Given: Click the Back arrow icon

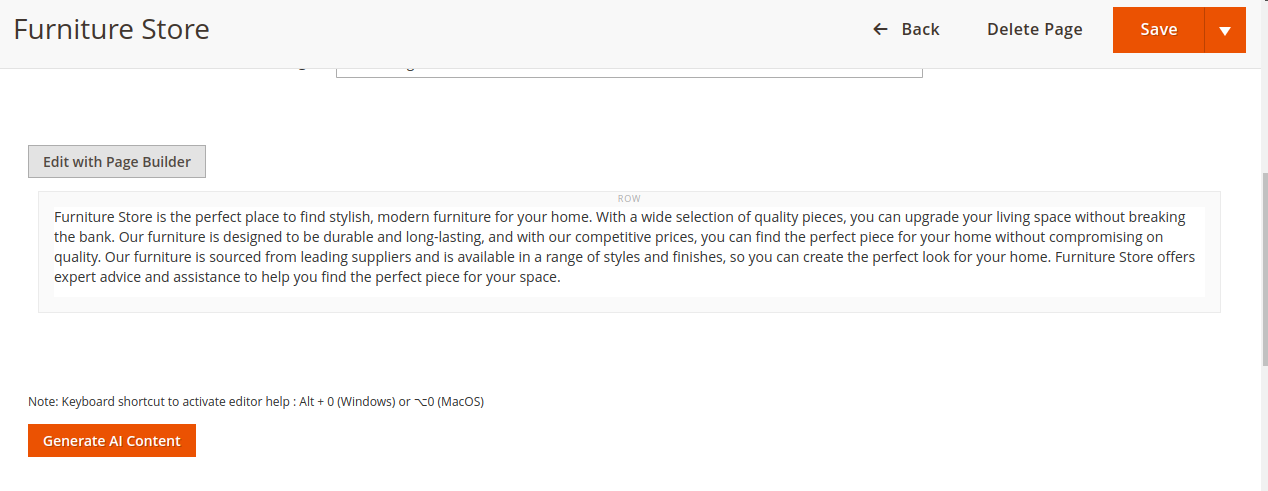Looking at the screenshot, I should coord(880,29).
